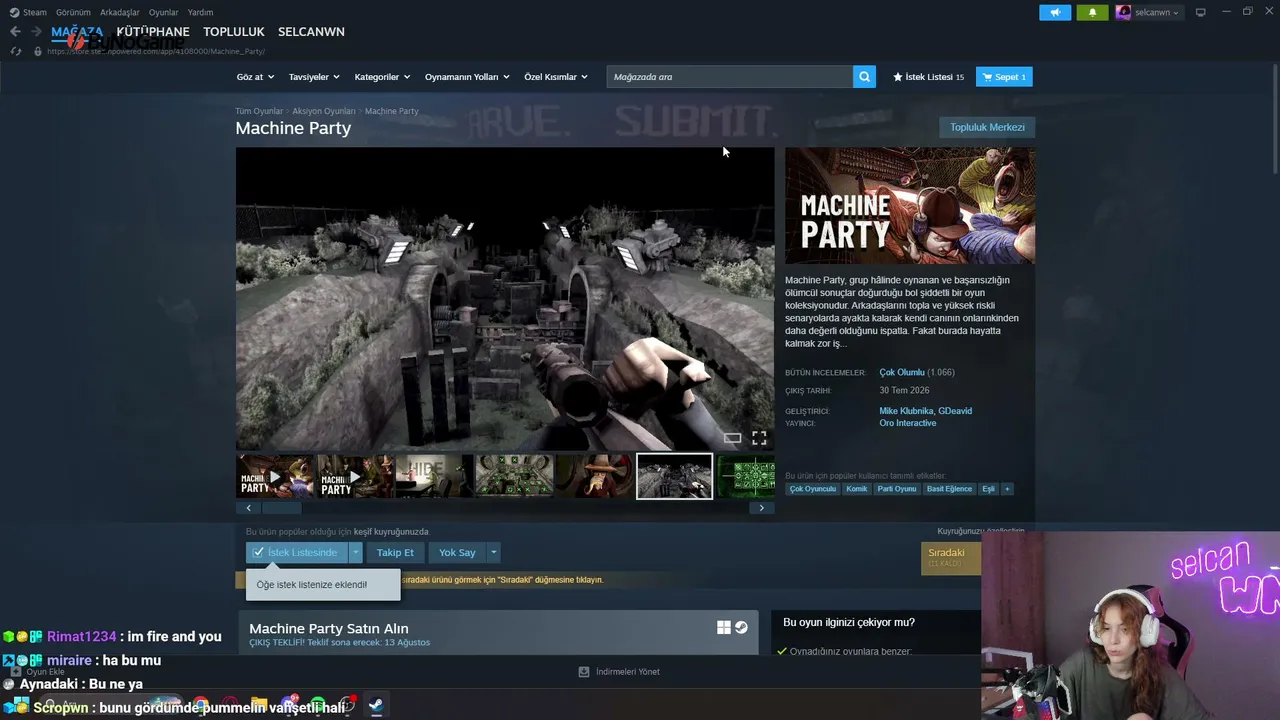The width and height of the screenshot is (1280, 720).
Task: Click the store search magnifier icon
Action: tap(864, 77)
